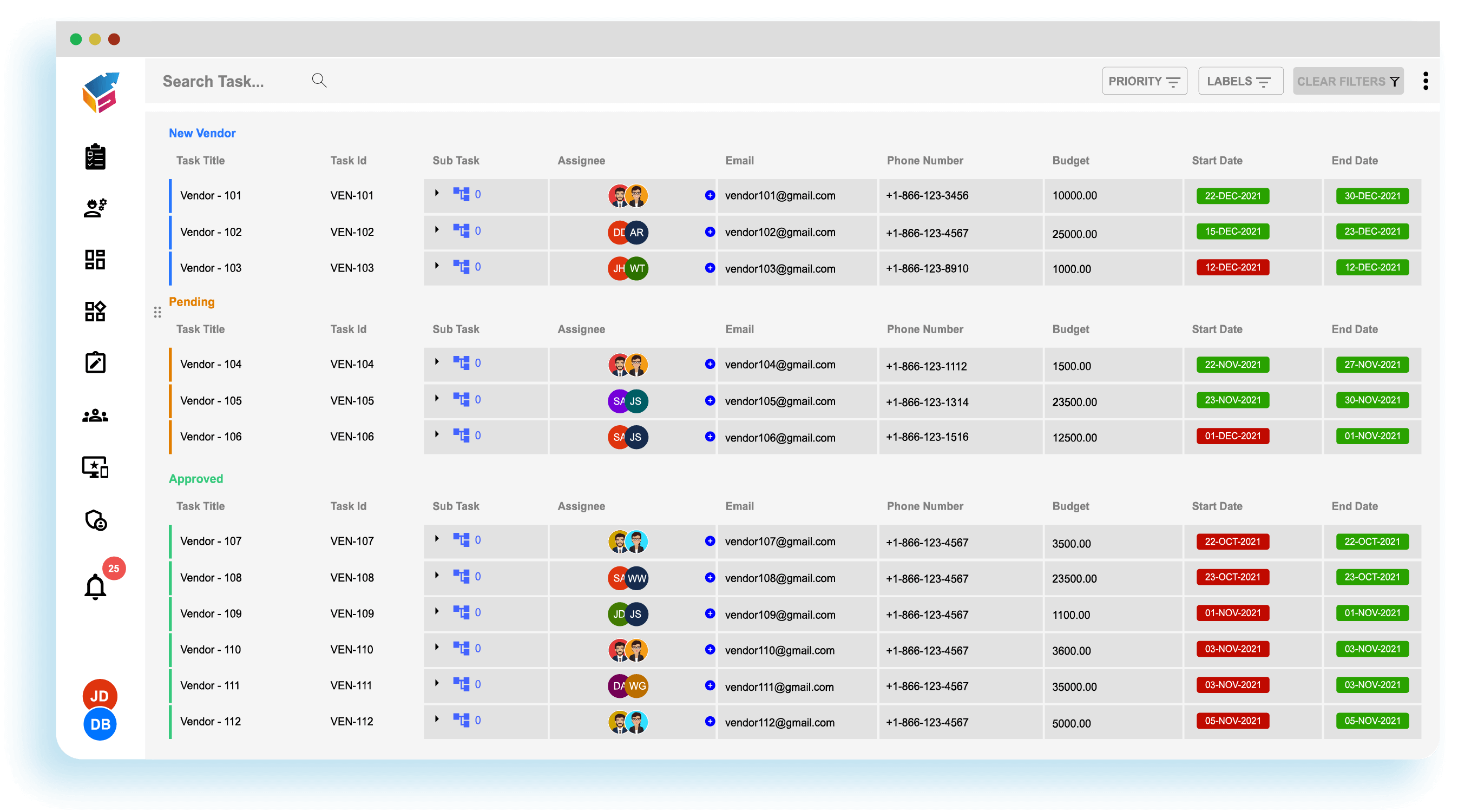Open the three-dot more options menu

1425,81
